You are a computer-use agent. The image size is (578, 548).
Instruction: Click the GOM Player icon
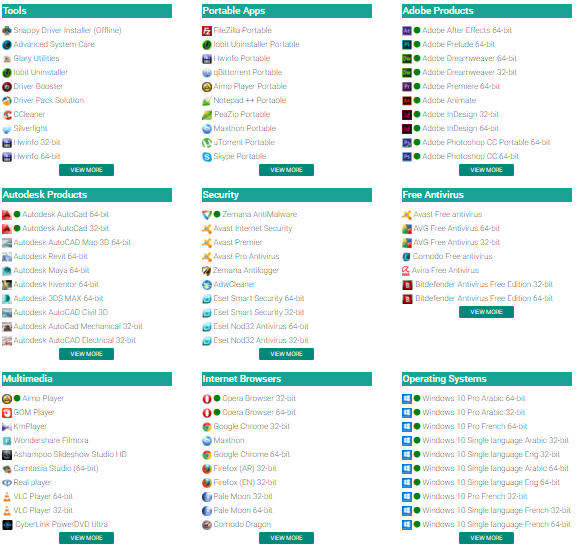click(x=7, y=412)
